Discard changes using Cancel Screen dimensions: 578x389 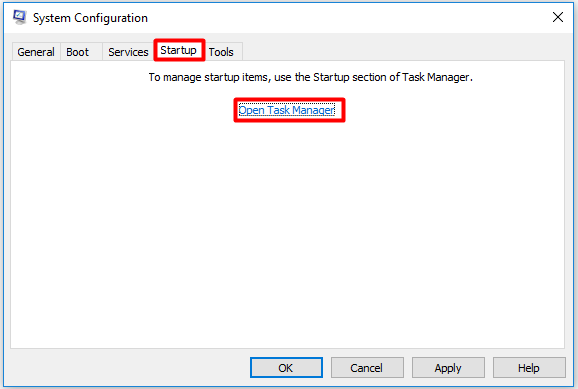coord(367,368)
